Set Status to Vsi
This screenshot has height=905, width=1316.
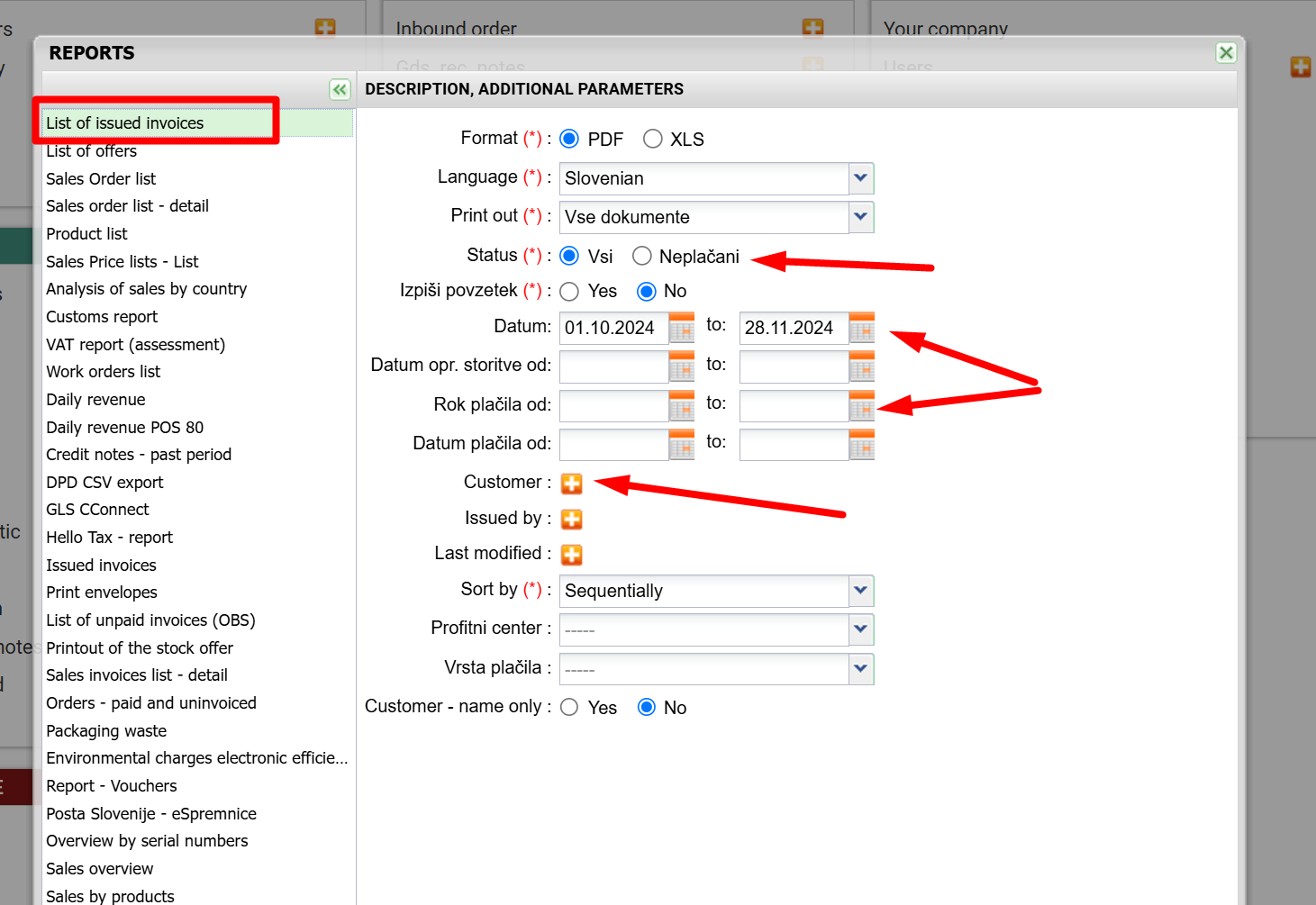click(569, 256)
